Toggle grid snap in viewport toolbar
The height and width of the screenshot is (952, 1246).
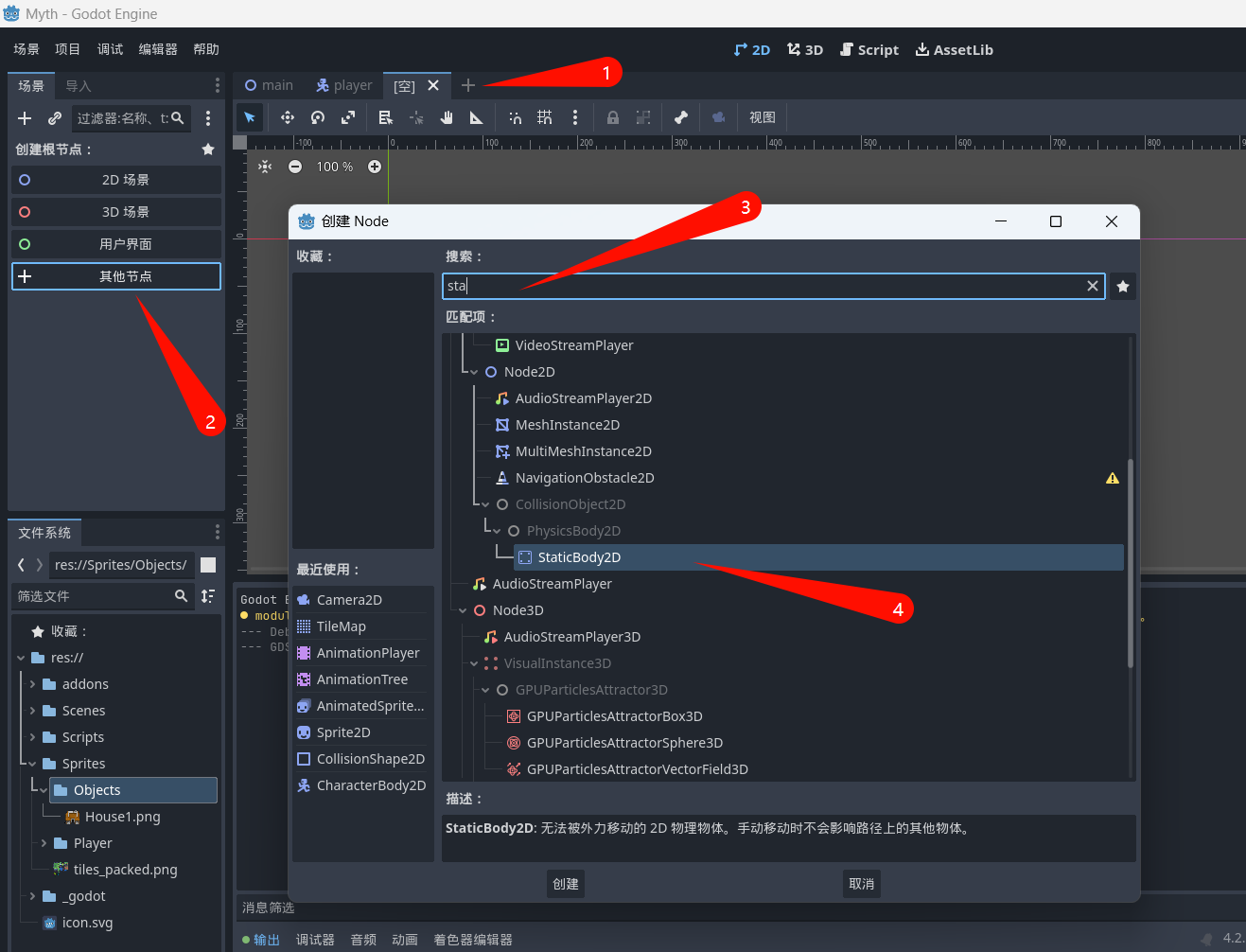tap(545, 117)
